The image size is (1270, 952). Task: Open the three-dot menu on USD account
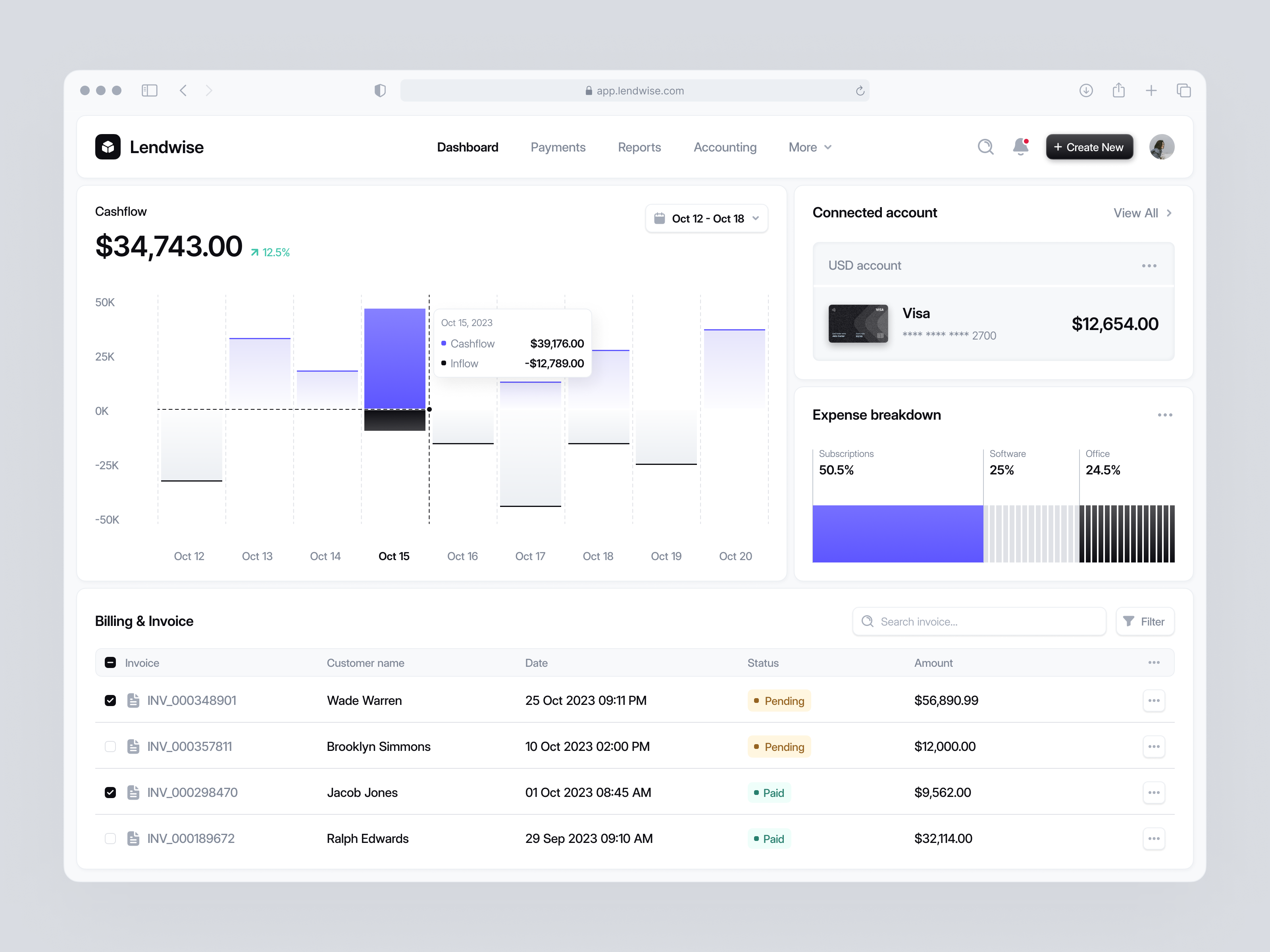point(1149,265)
